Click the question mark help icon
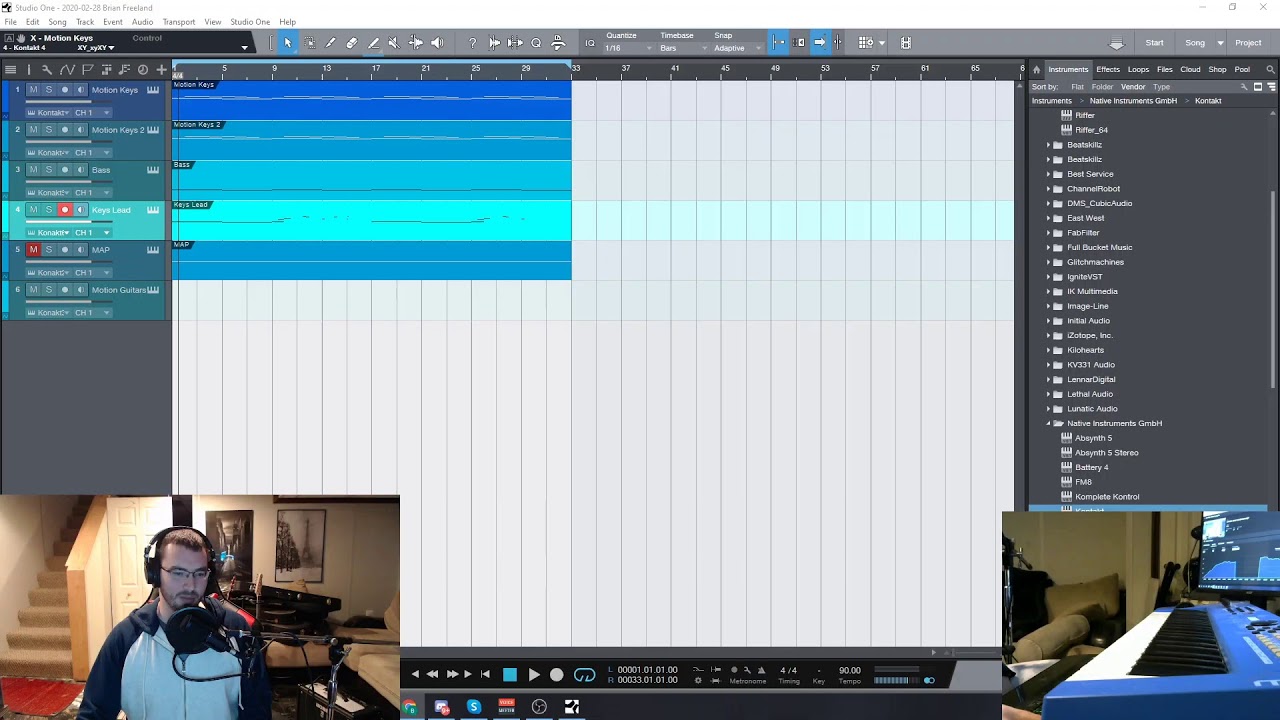 click(472, 43)
